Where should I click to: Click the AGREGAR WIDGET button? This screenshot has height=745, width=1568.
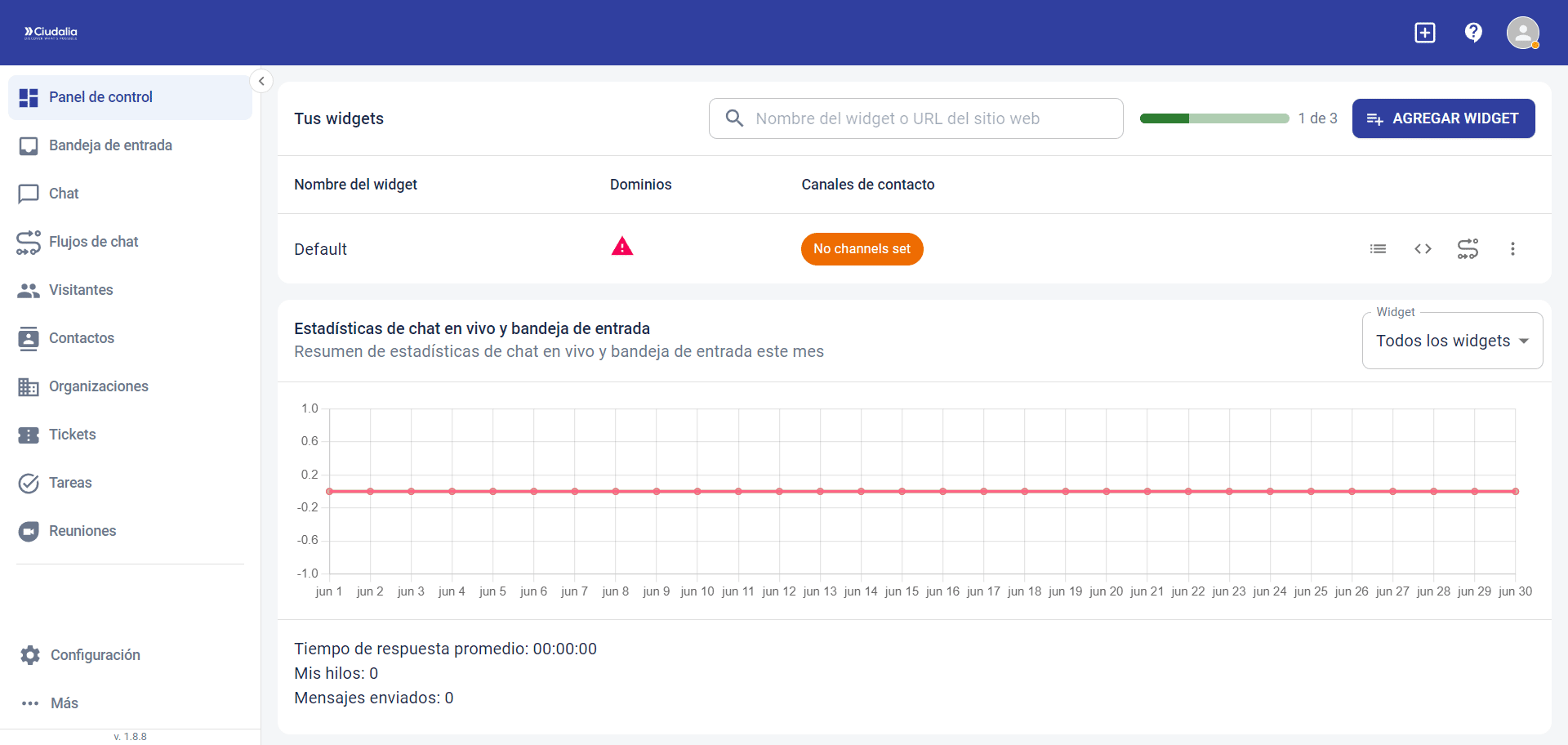point(1442,118)
